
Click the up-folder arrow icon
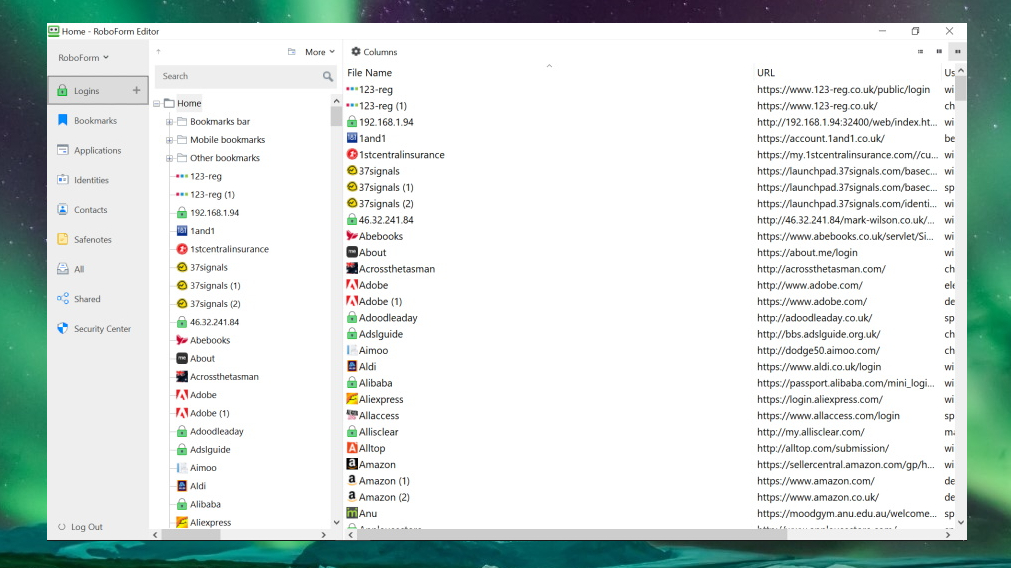tap(159, 52)
